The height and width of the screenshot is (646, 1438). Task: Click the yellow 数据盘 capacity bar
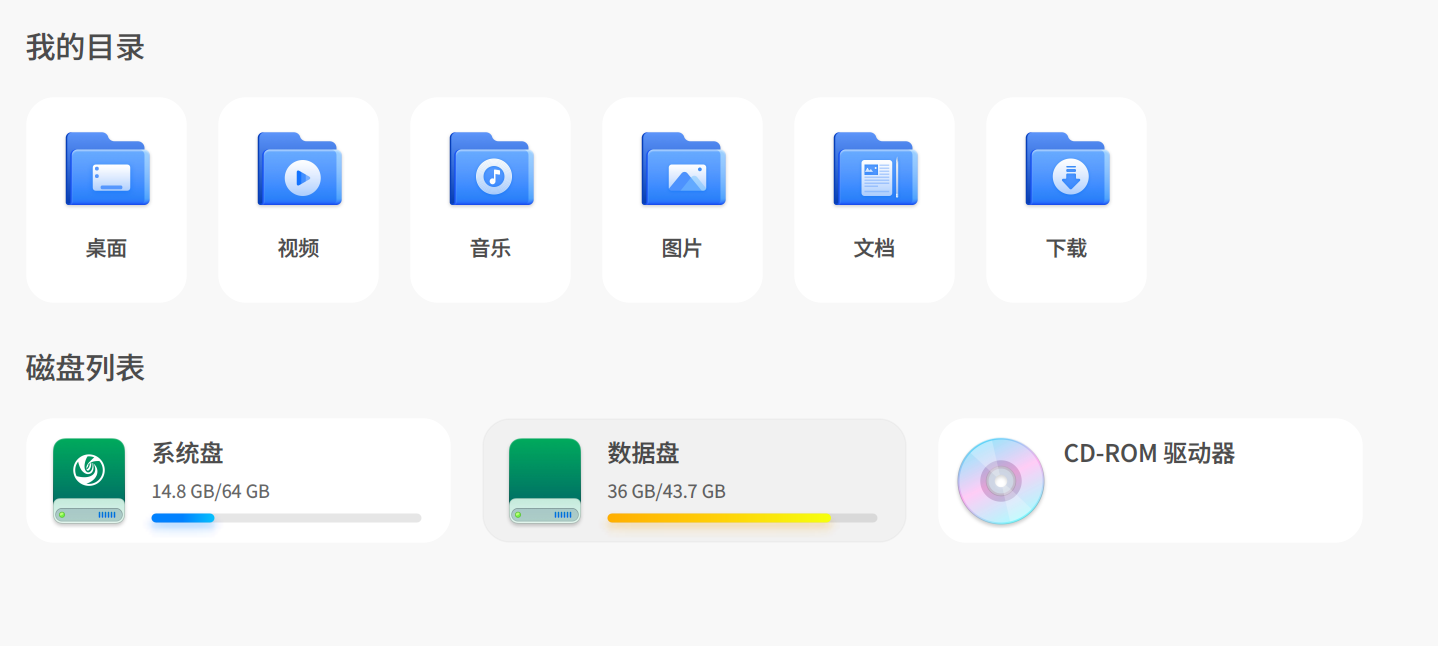click(742, 517)
